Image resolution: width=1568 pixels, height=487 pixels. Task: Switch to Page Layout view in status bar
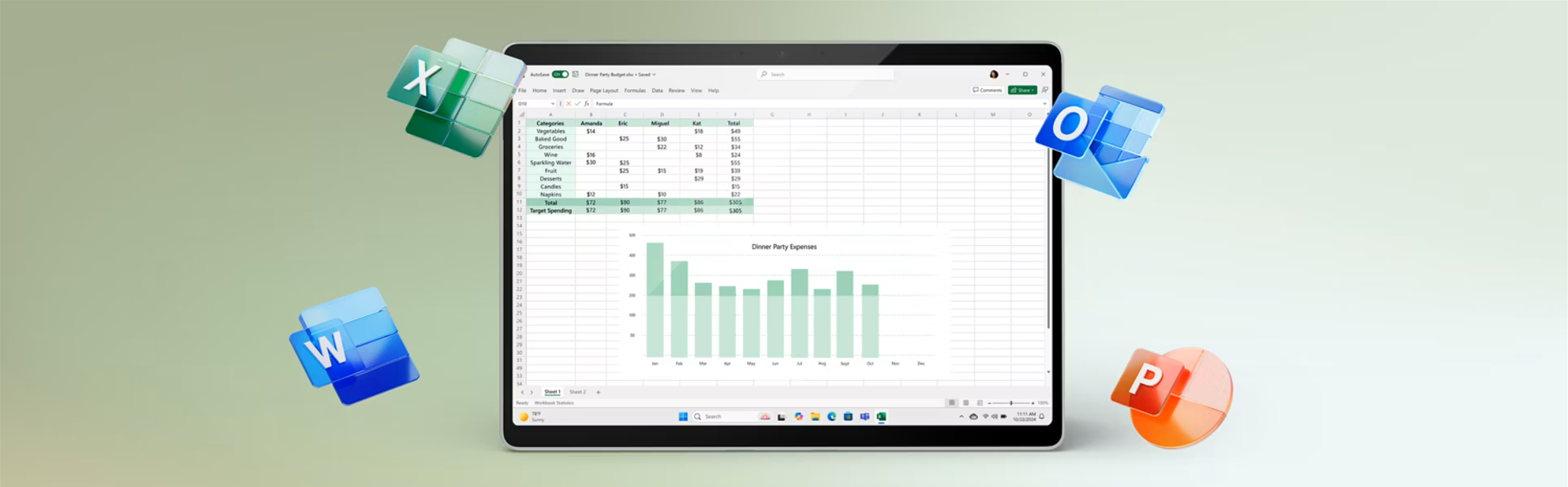pos(966,403)
